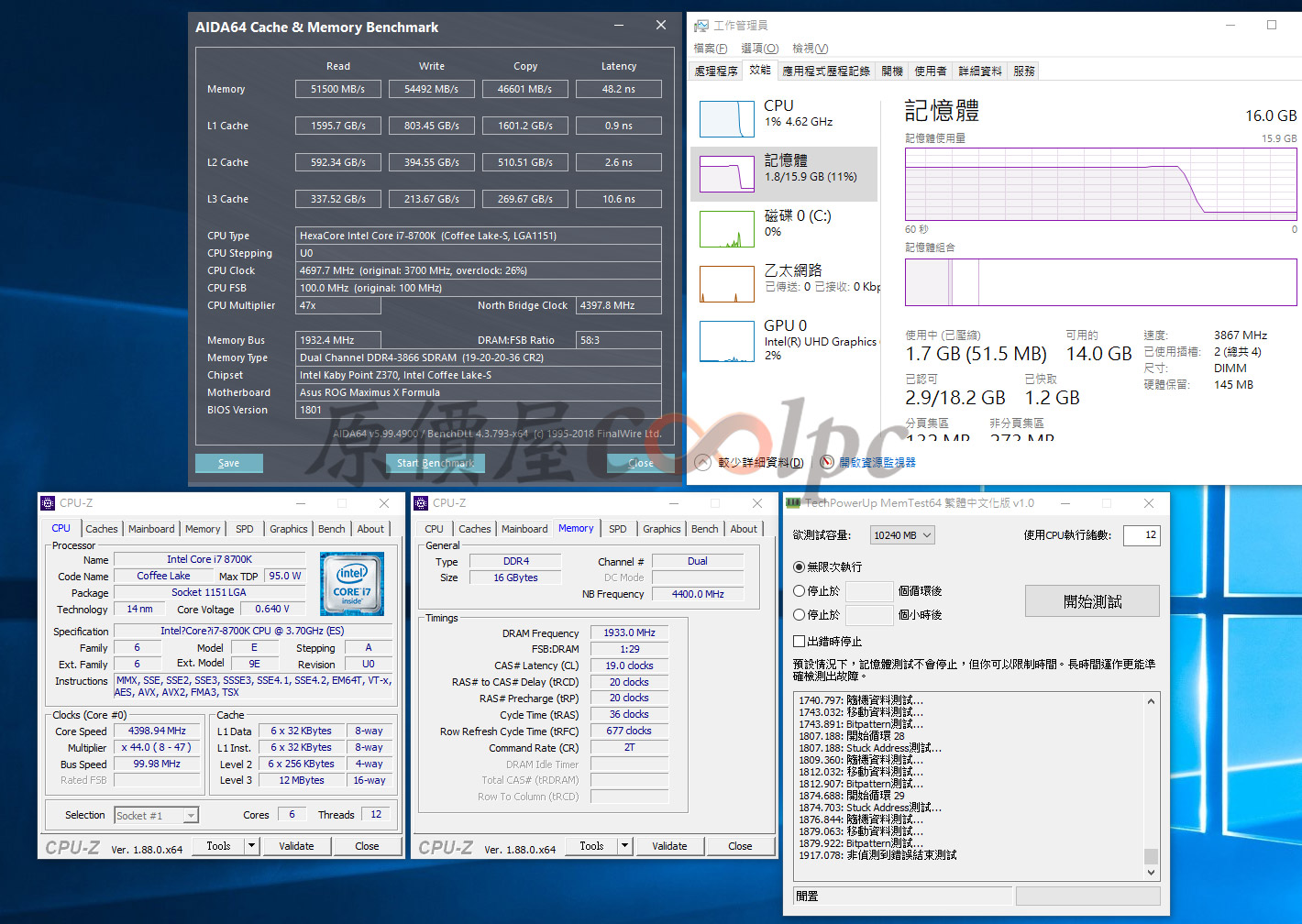The width and height of the screenshot is (1302, 924).
Task: Open the Tools dropdown arrow in CPU-Z Memory window
Action: [625, 846]
